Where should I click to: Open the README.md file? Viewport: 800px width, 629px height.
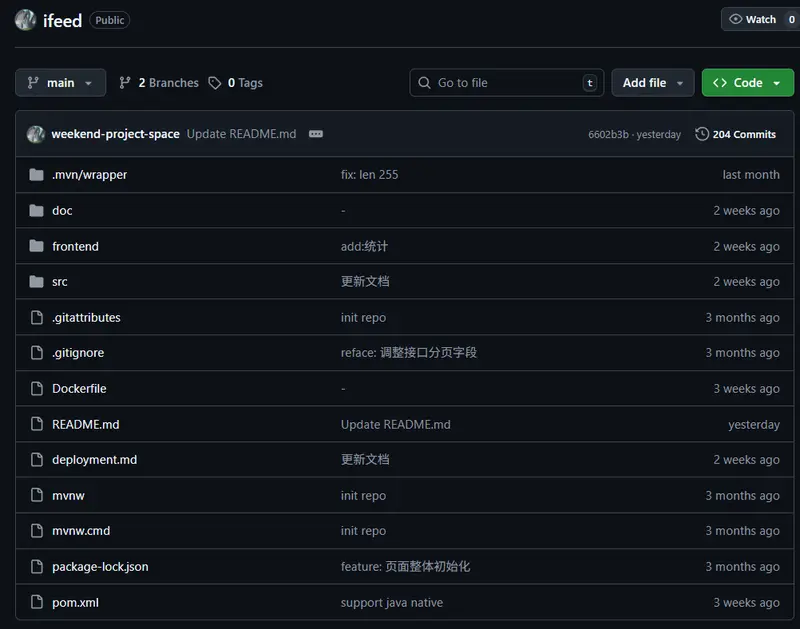pyautogui.click(x=86, y=425)
